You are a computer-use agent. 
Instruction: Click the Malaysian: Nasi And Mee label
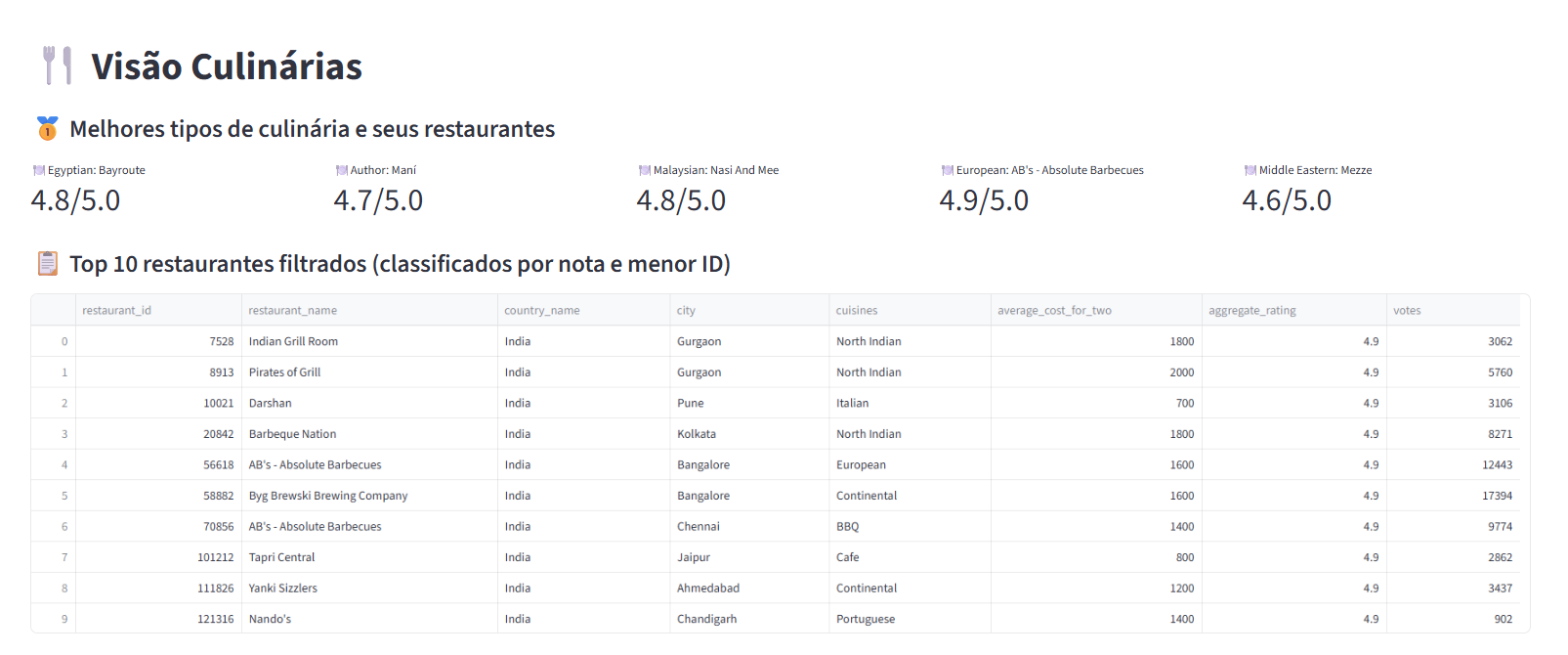tap(716, 170)
